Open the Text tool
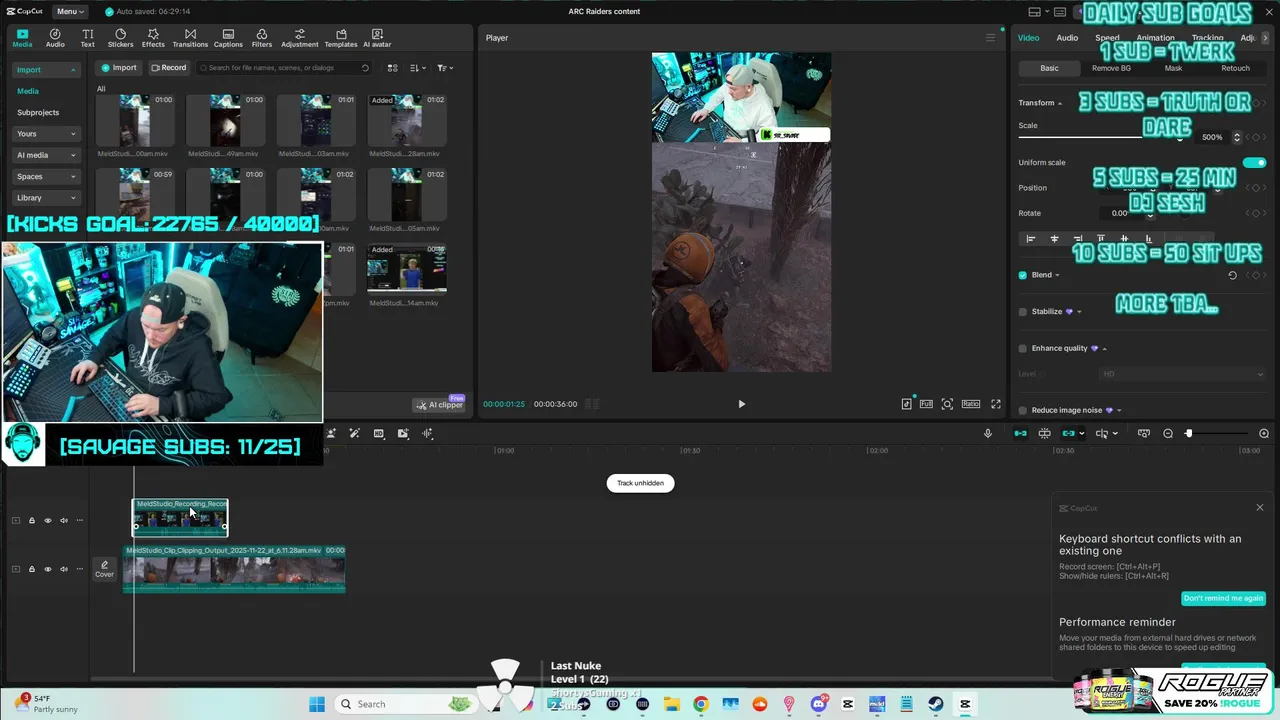Image resolution: width=1280 pixels, height=720 pixels. tap(87, 38)
